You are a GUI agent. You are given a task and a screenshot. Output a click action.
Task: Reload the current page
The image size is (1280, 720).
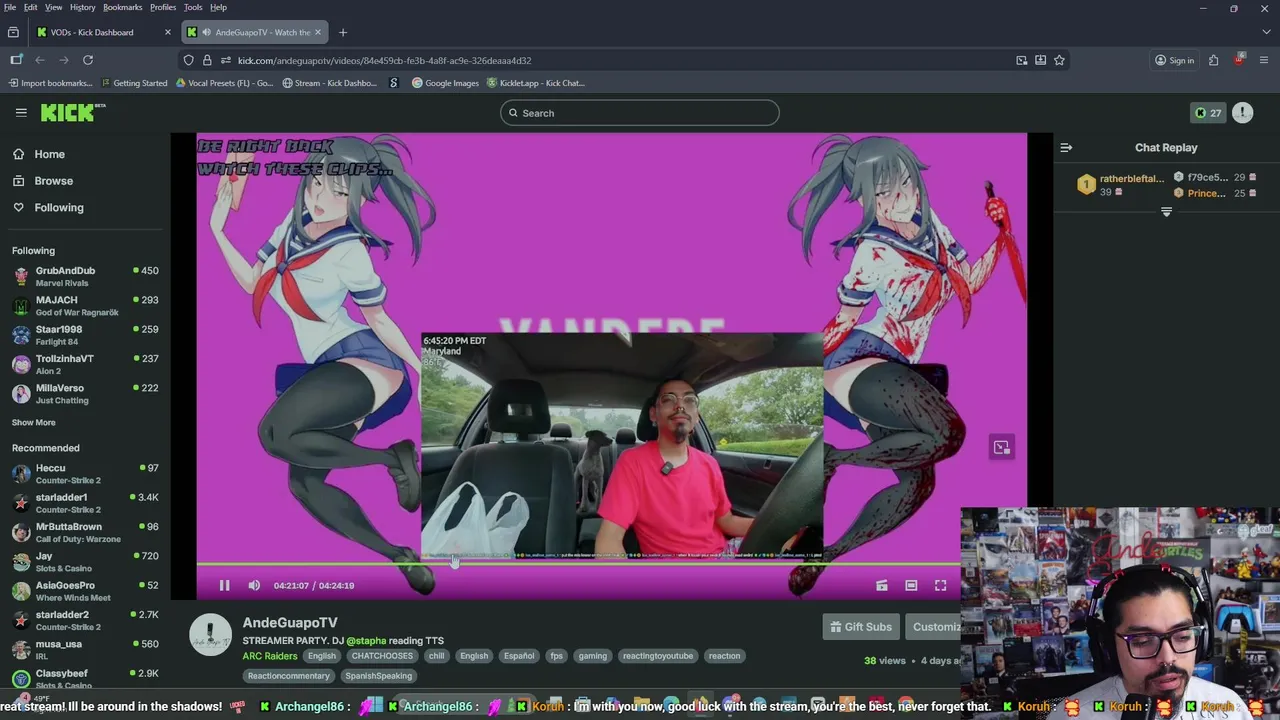[x=88, y=60]
